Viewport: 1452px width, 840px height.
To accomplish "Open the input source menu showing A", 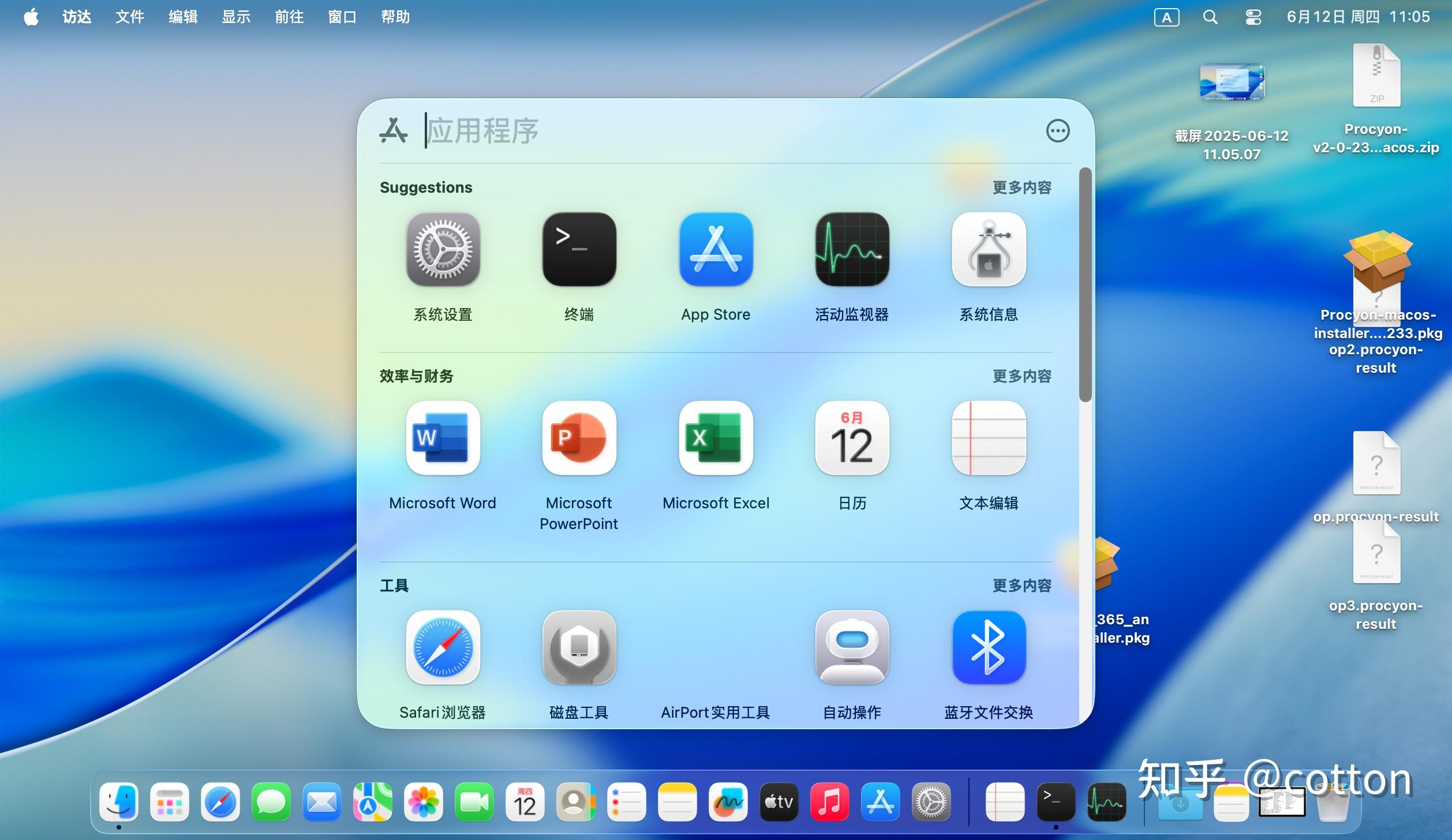I will [1166, 17].
